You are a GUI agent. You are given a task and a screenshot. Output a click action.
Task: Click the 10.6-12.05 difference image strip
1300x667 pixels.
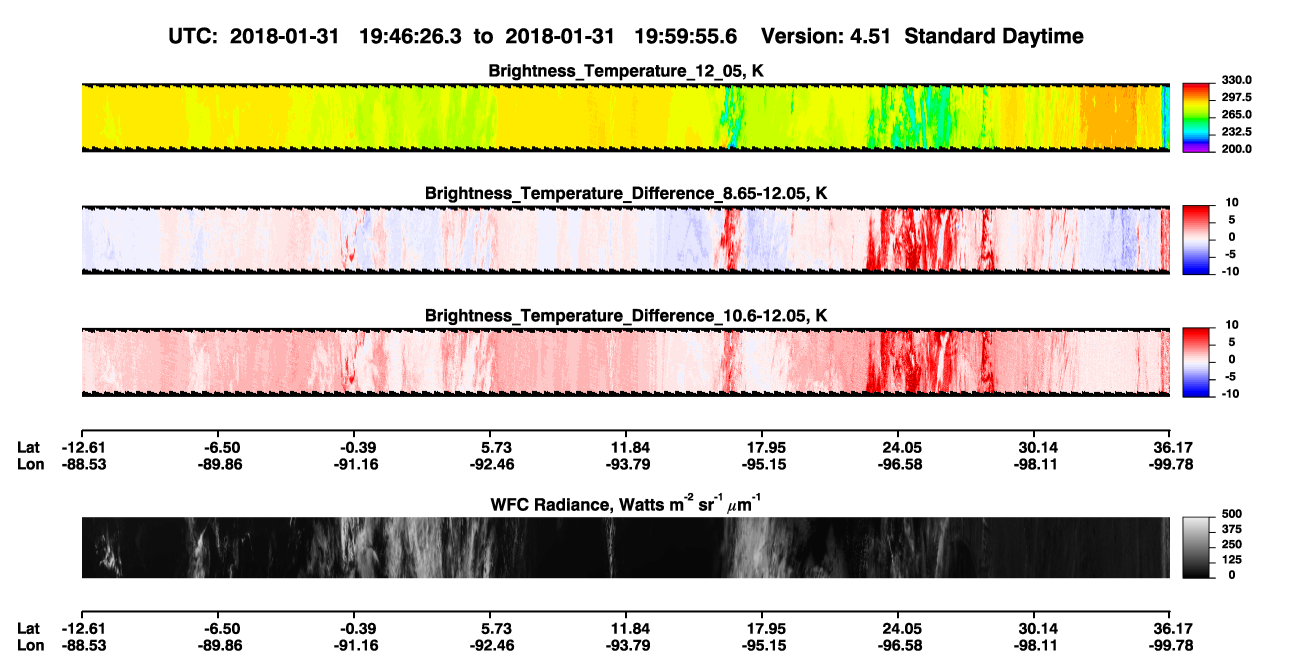625,361
